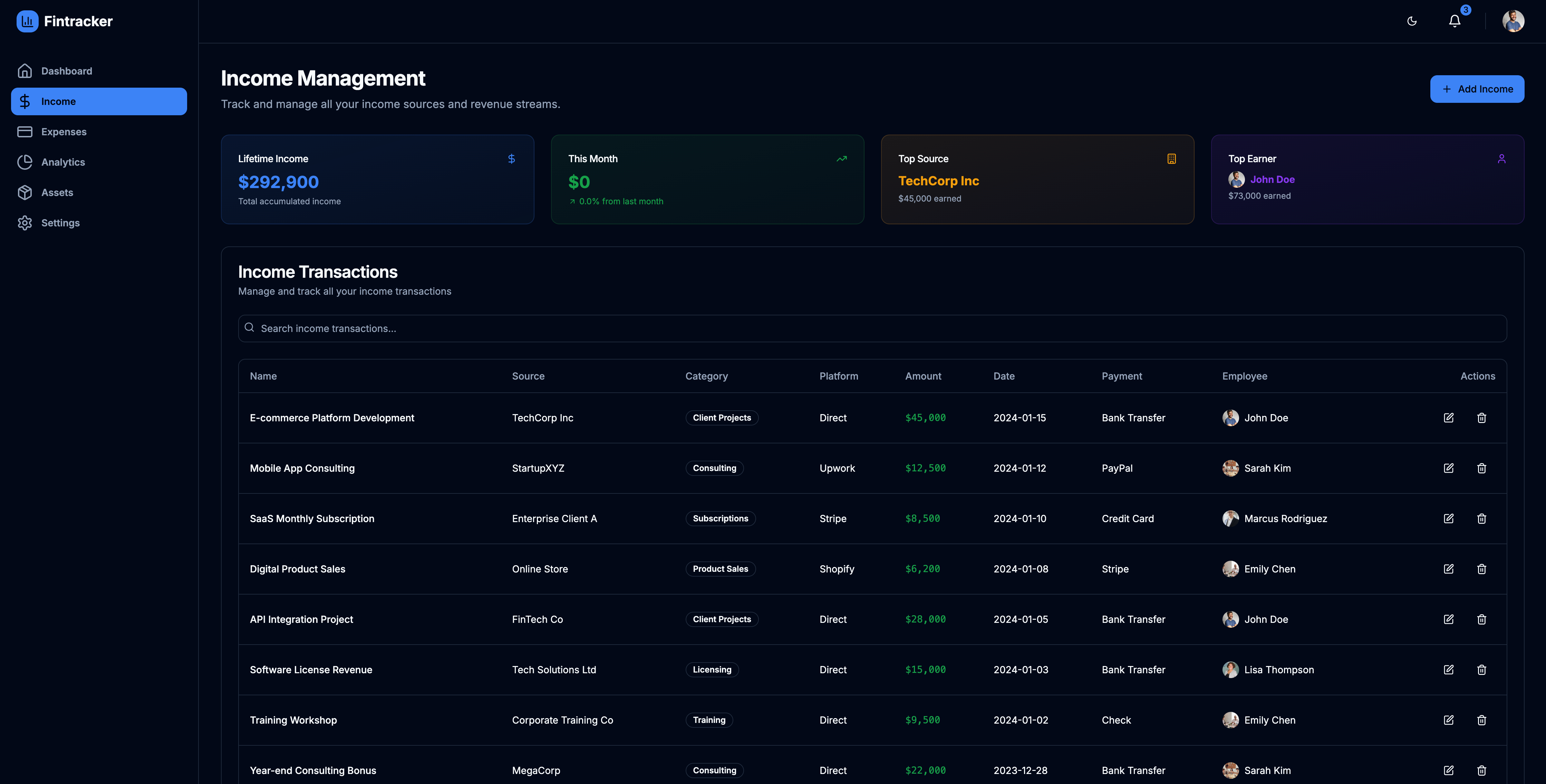The image size is (1546, 784).
Task: Open user profile avatar menu
Action: [x=1513, y=21]
